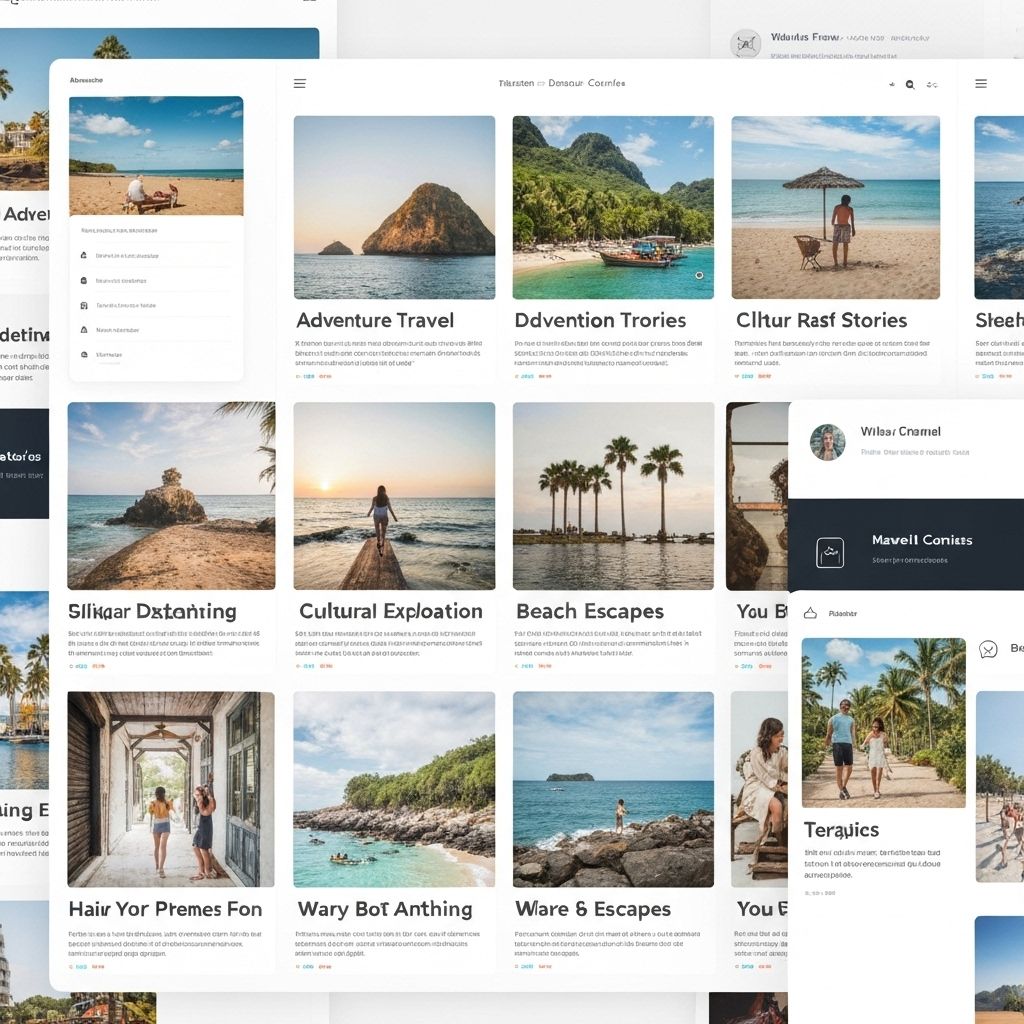
Task: Open the rock island sunset thumbnail
Action: (x=394, y=207)
